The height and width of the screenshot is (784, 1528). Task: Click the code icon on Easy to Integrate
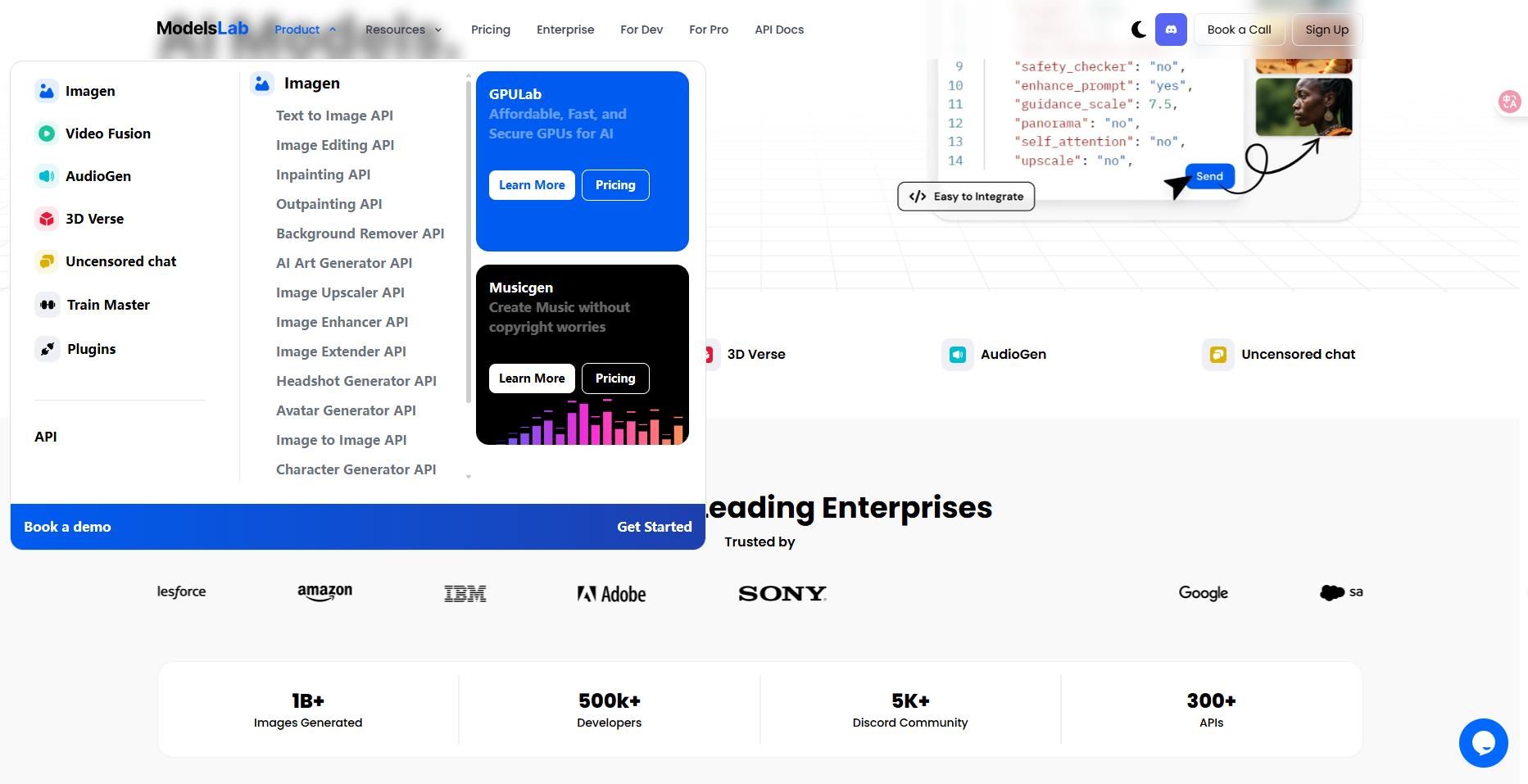(918, 197)
